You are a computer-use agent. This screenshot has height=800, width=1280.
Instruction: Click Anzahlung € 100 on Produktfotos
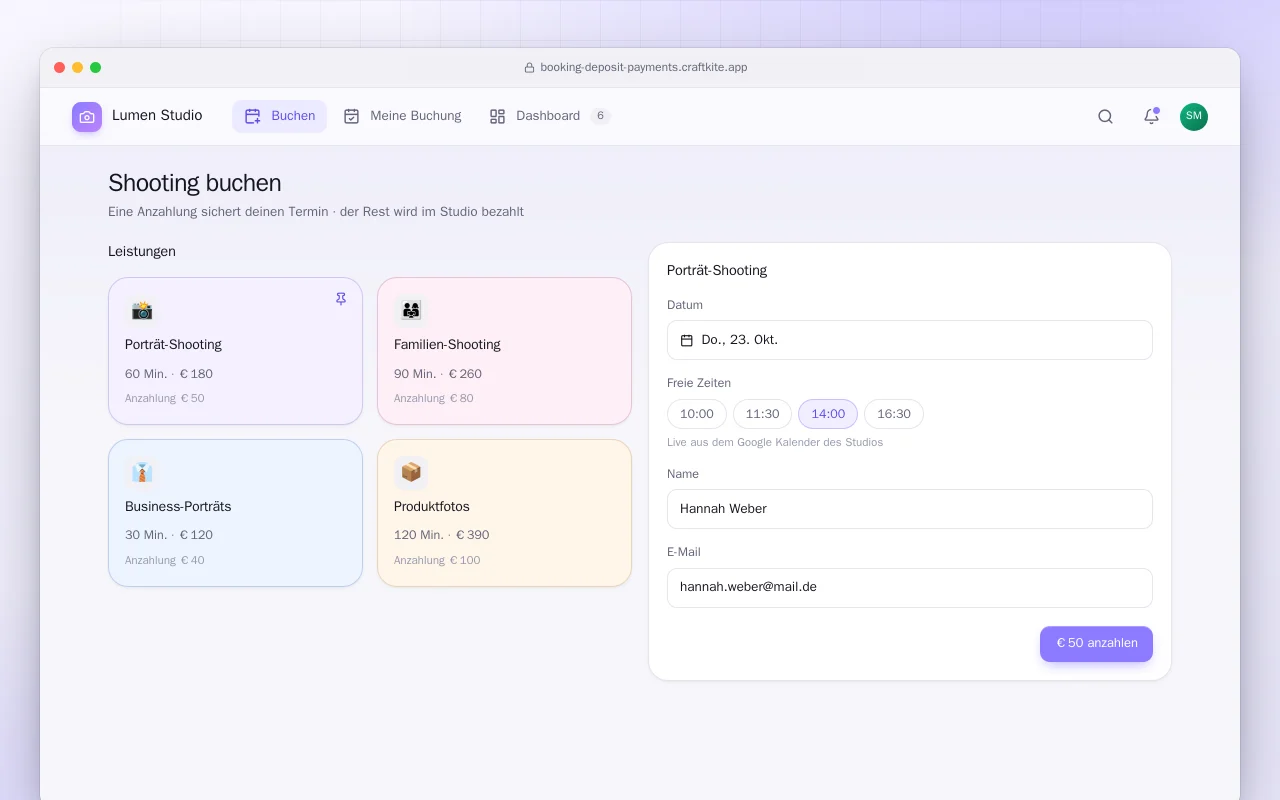coord(437,560)
